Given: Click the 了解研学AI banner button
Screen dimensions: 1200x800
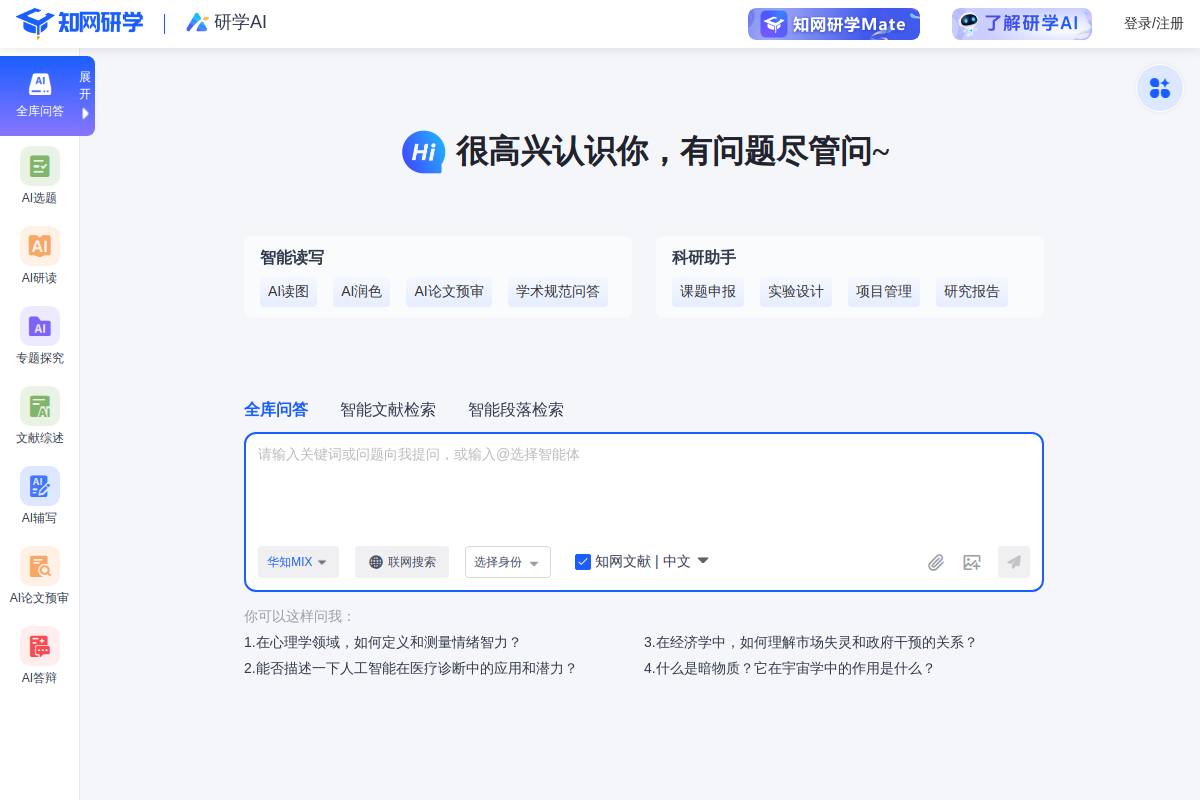Looking at the screenshot, I should point(1022,24).
